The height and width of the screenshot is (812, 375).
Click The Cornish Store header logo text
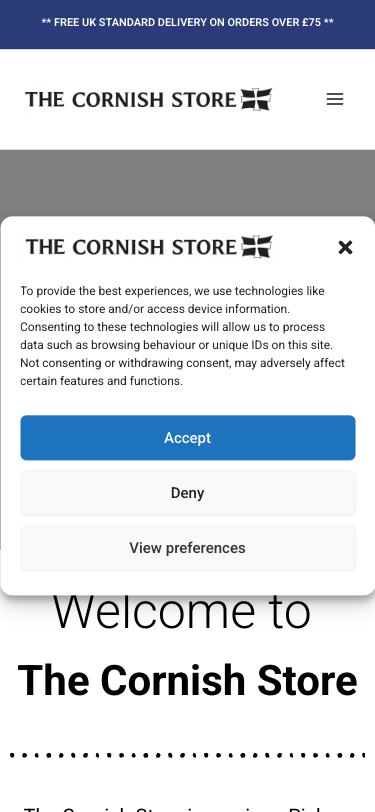131,99
